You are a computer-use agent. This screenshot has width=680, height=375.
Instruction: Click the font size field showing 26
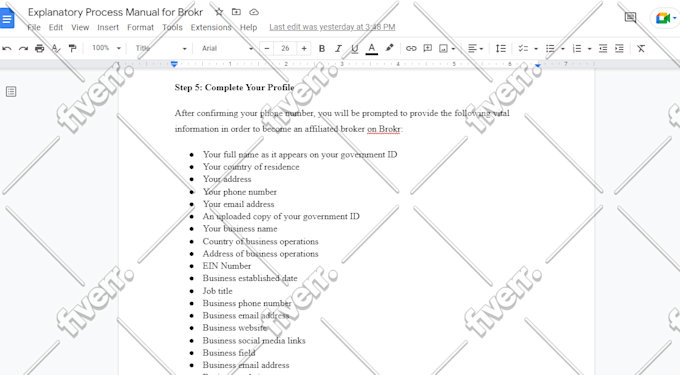coord(285,49)
